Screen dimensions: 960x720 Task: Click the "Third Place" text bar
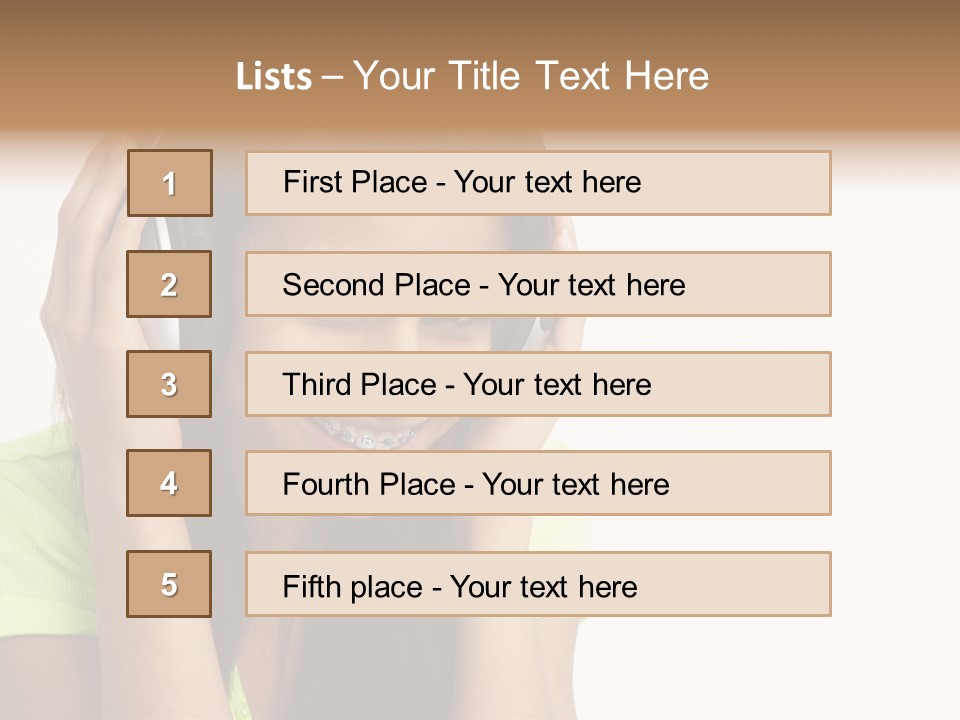(538, 384)
